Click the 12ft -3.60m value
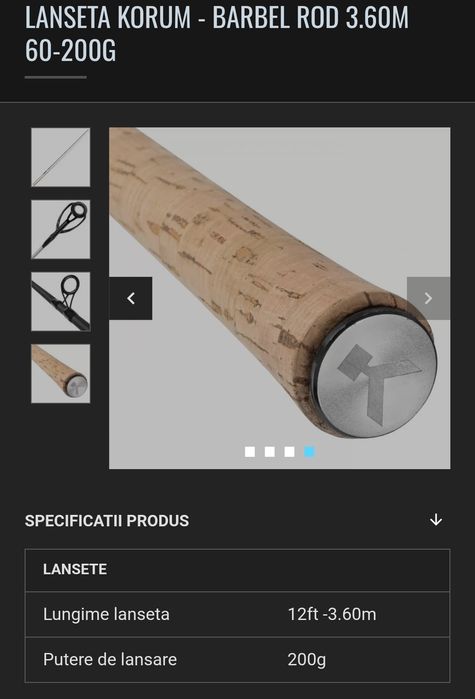The height and width of the screenshot is (699, 475). tap(332, 614)
